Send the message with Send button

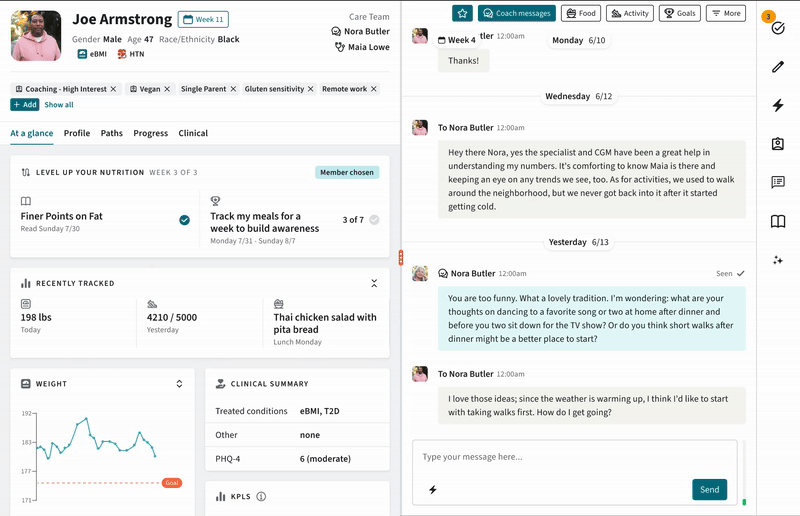pos(709,490)
